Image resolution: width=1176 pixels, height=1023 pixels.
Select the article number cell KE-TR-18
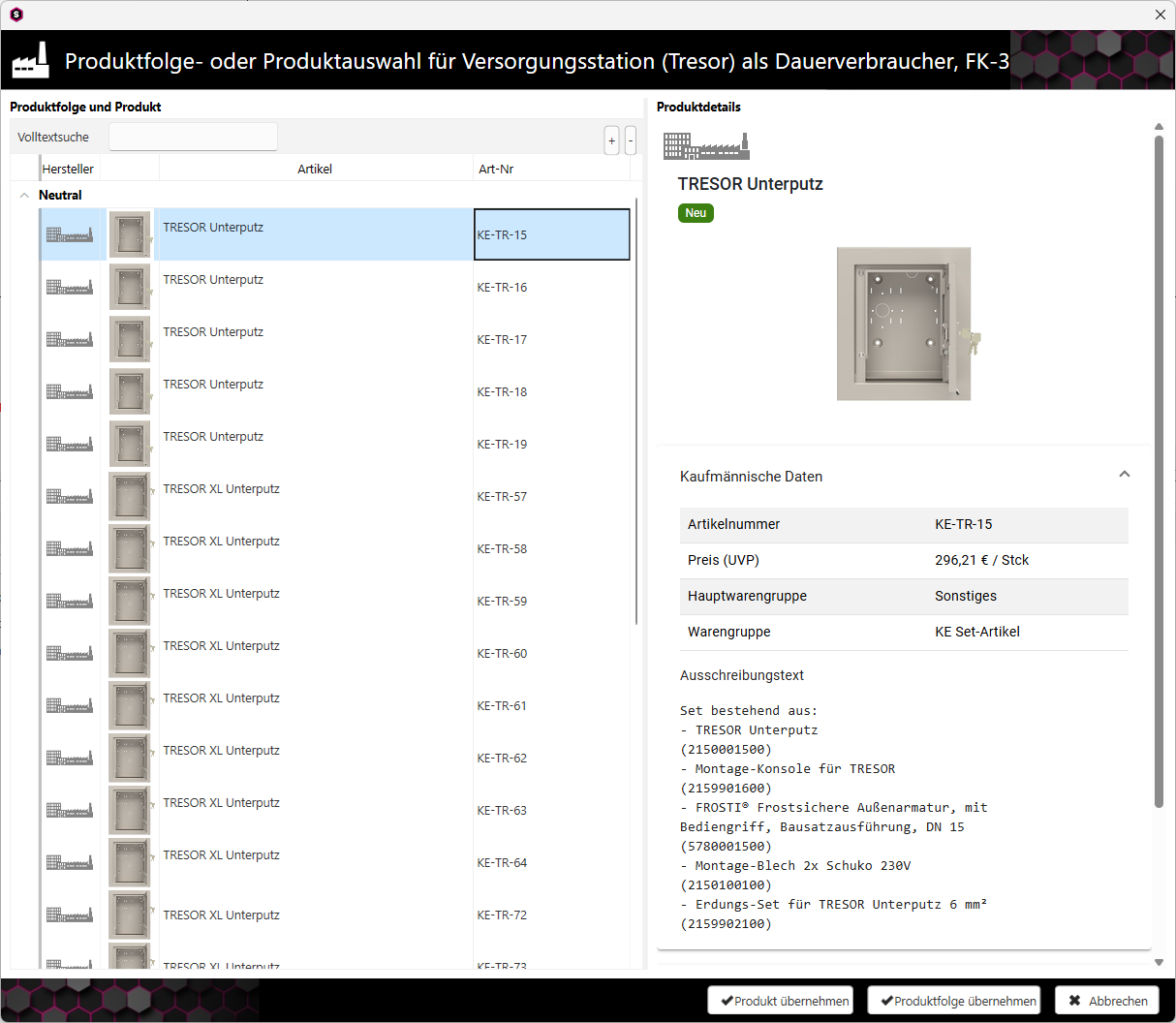point(552,391)
